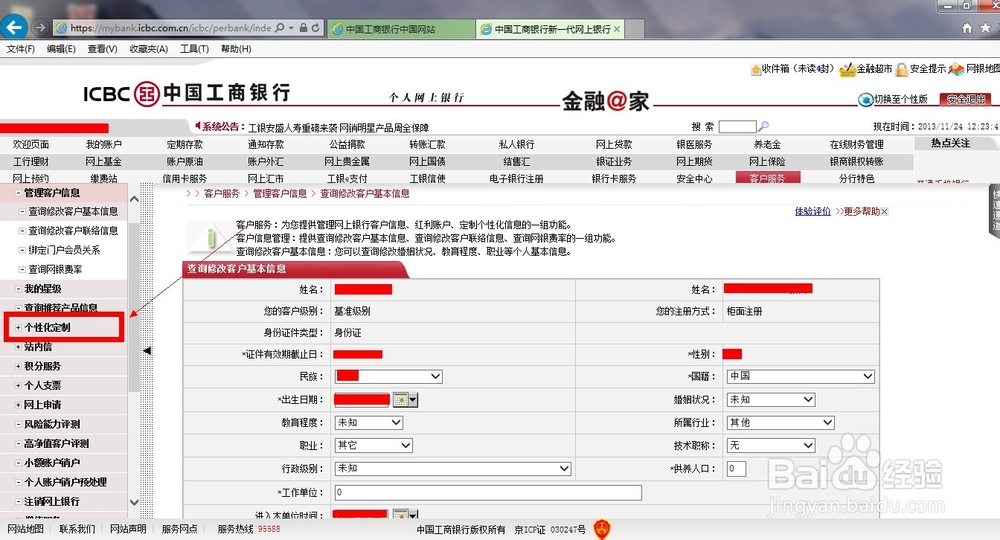The image size is (1000, 540).
Task: Click the 安全退出 button
Action: point(966,99)
